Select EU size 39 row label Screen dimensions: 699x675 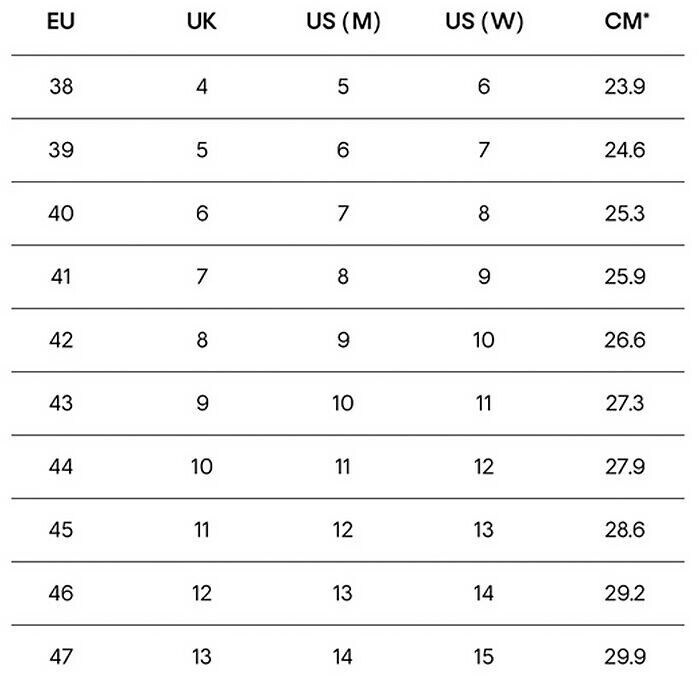[61, 150]
